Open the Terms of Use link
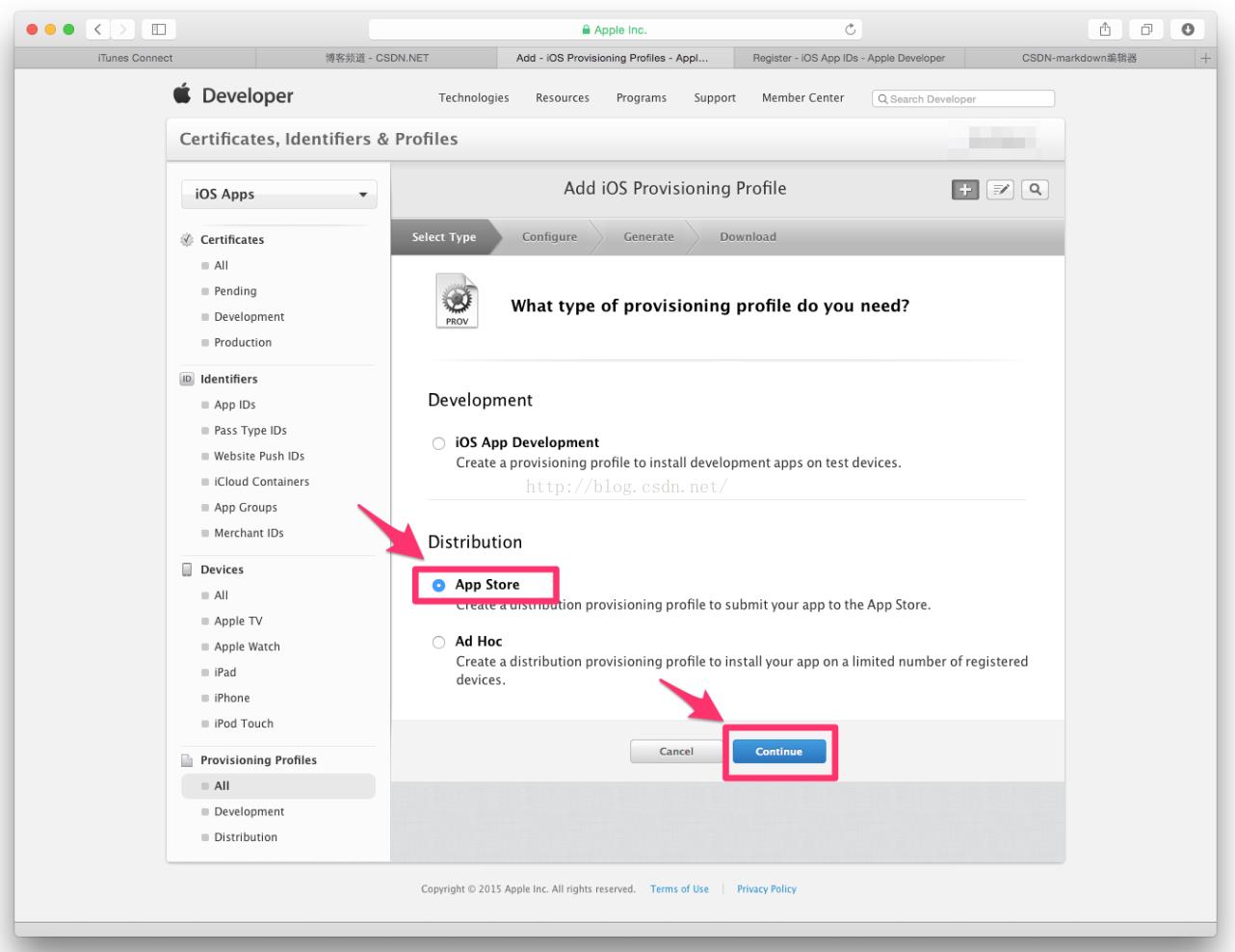 (679, 889)
